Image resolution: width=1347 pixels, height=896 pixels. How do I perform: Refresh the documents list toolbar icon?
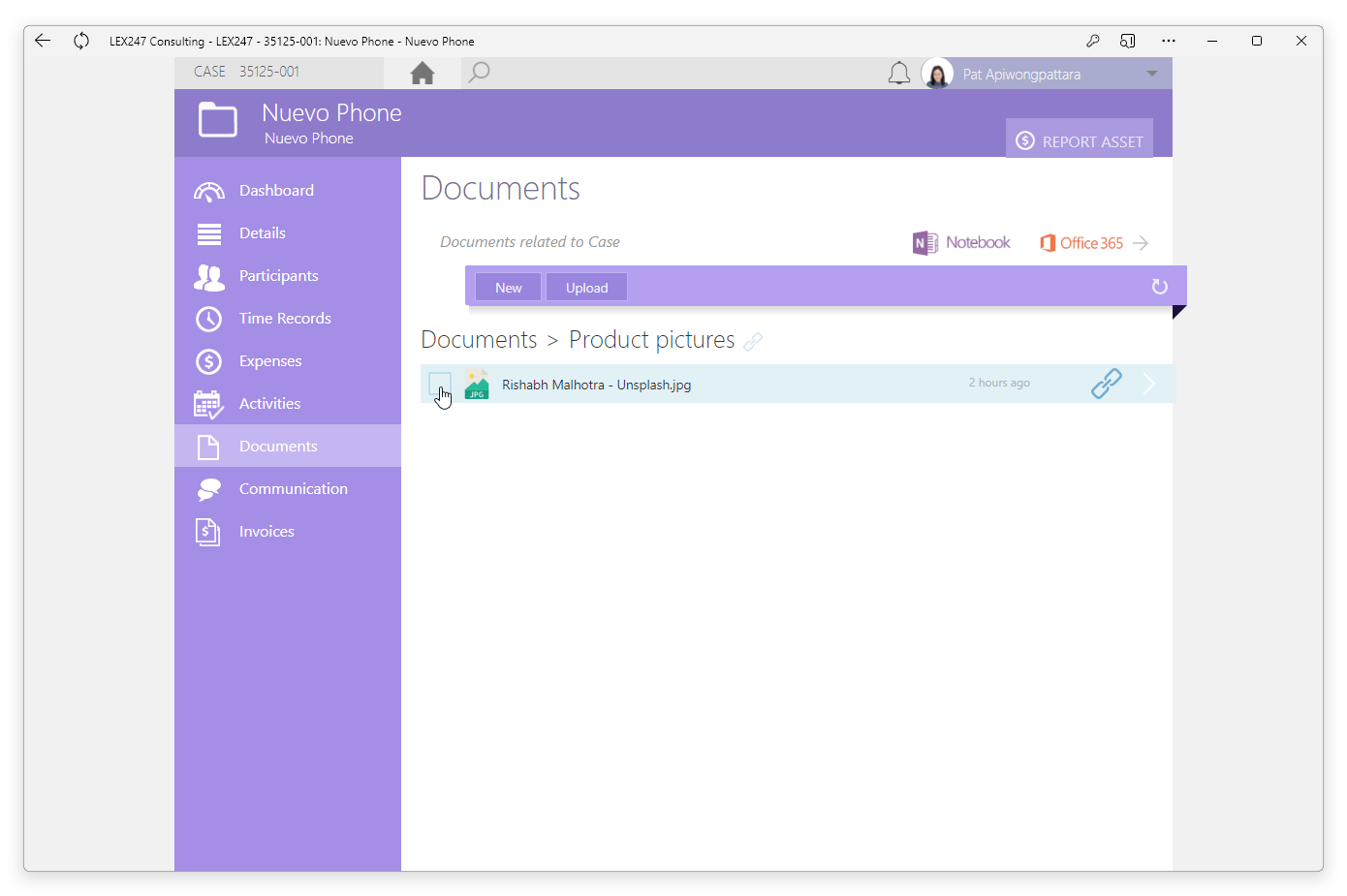(1160, 287)
